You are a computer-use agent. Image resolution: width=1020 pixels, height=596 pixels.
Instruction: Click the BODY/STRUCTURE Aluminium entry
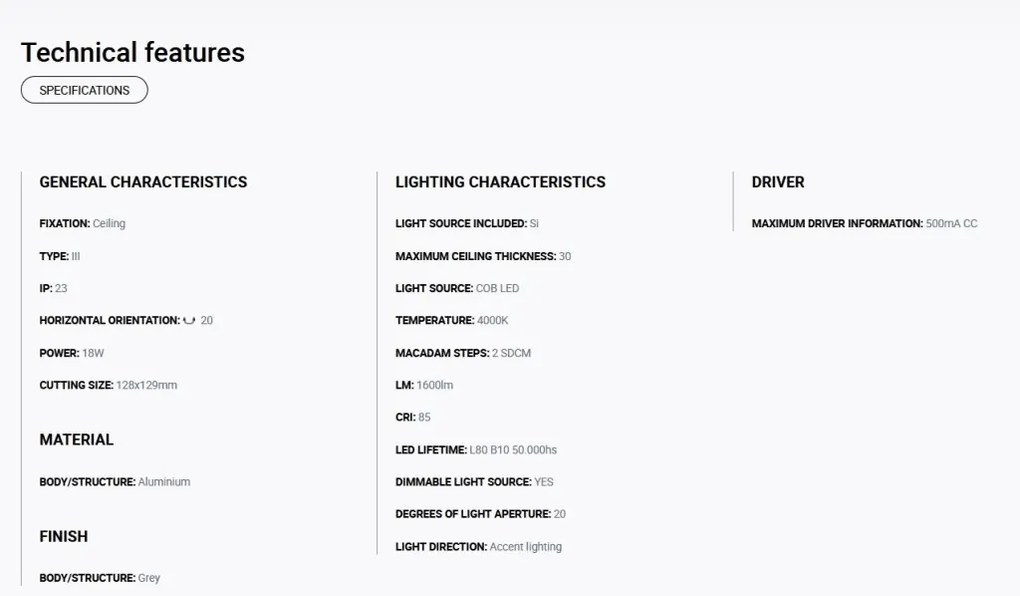[114, 481]
